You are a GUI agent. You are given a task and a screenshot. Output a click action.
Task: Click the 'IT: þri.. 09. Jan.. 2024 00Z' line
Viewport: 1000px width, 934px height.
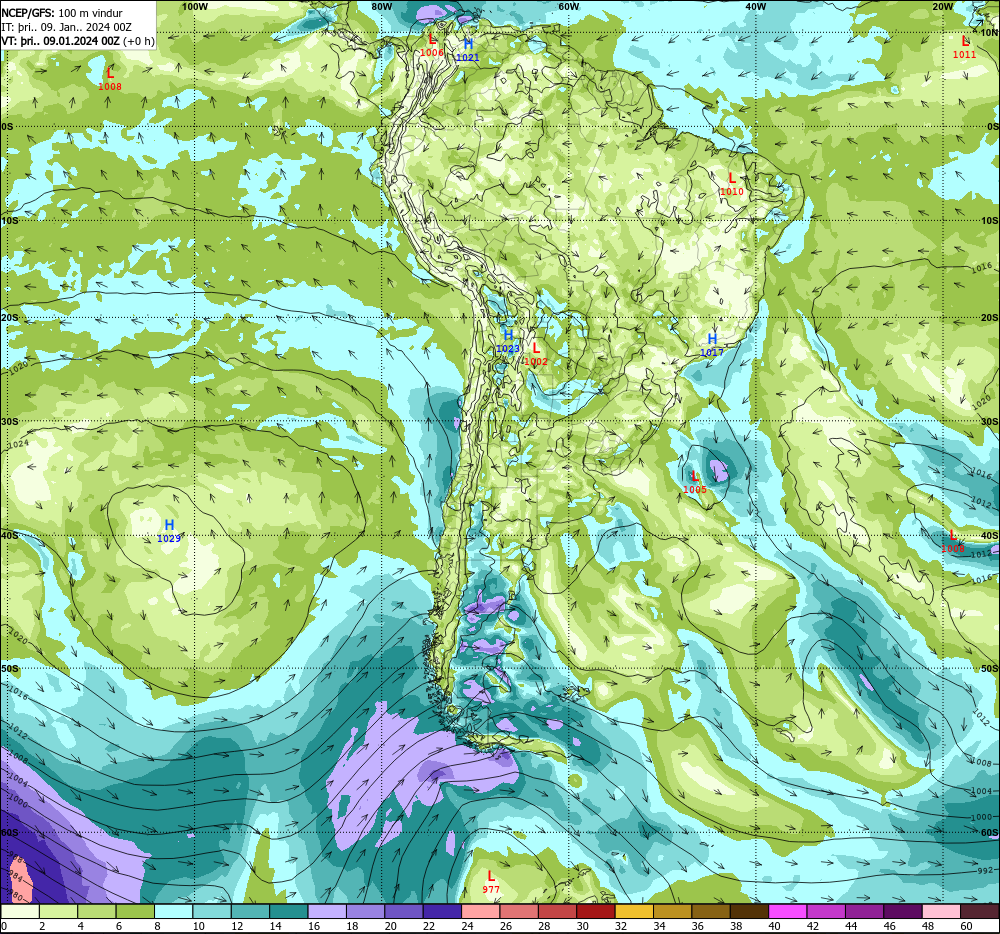click(67, 27)
